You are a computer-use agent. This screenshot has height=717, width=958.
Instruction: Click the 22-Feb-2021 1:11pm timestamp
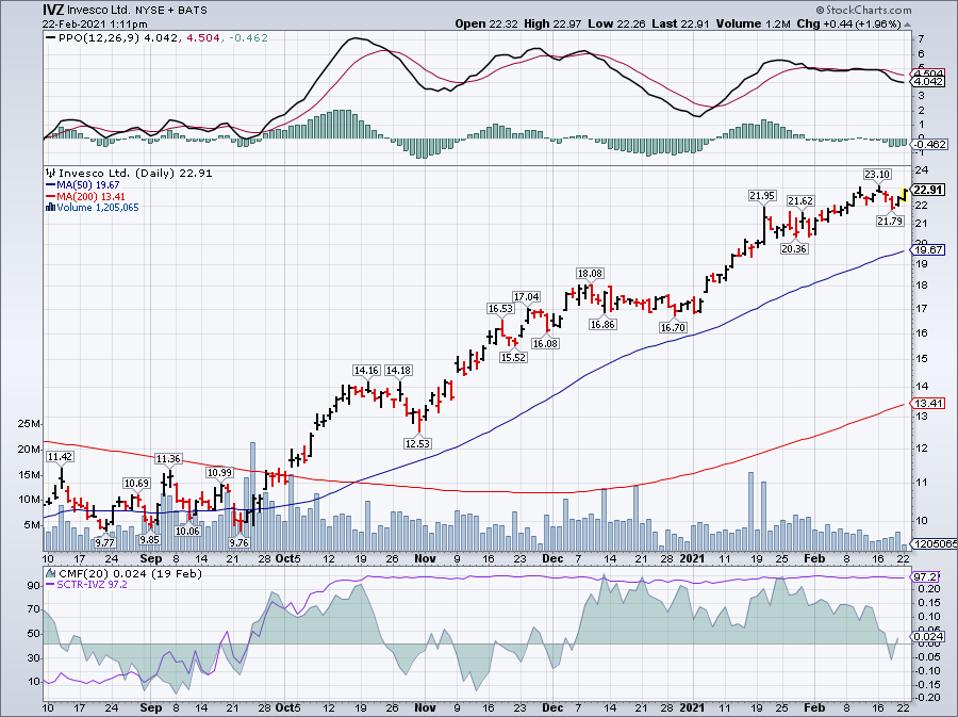95,24
